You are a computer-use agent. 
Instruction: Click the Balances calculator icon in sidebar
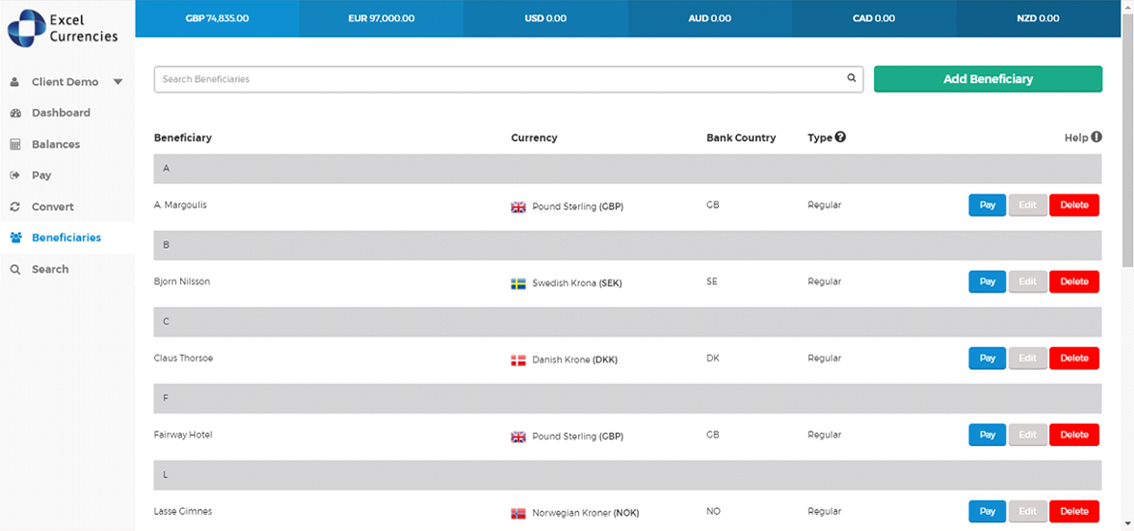(16, 144)
